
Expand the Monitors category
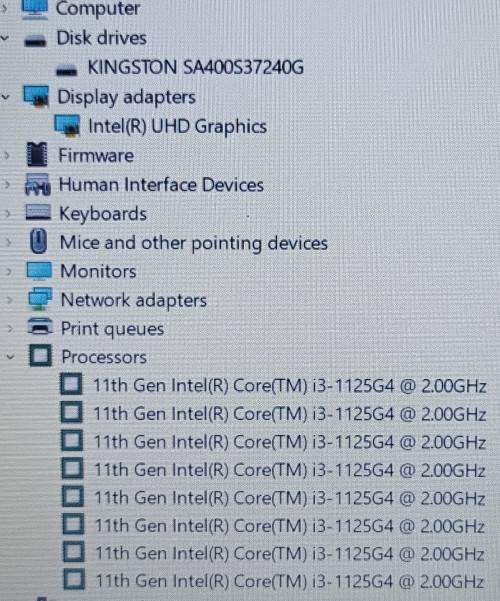click(x=8, y=272)
